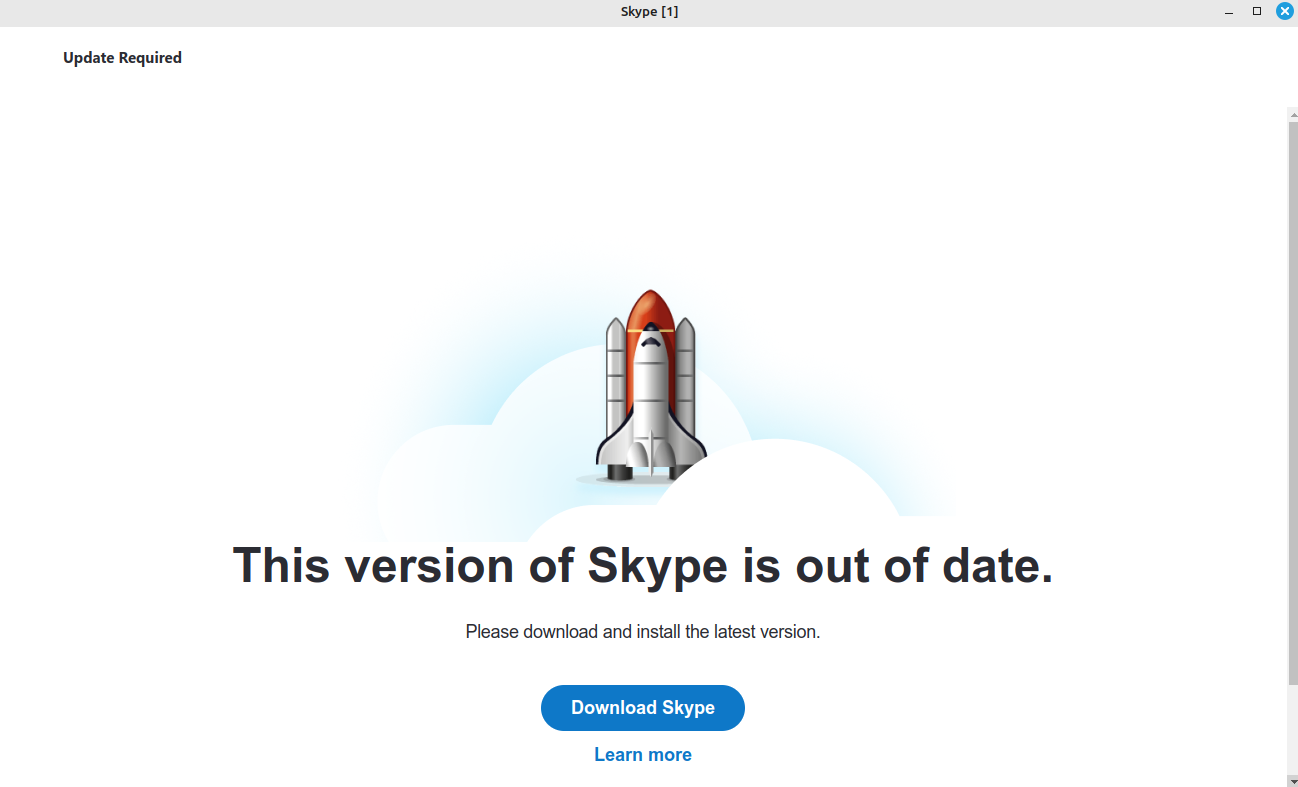Click the space shuttle illustration
This screenshot has height=787, width=1298.
pos(650,390)
